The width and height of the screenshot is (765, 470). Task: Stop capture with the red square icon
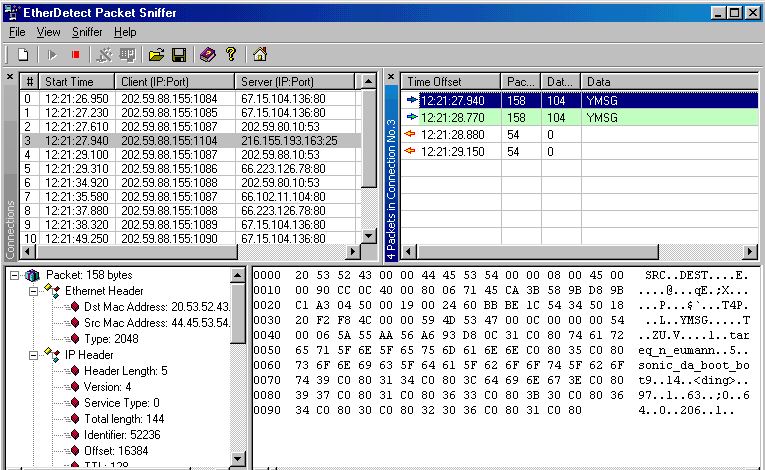click(75, 55)
